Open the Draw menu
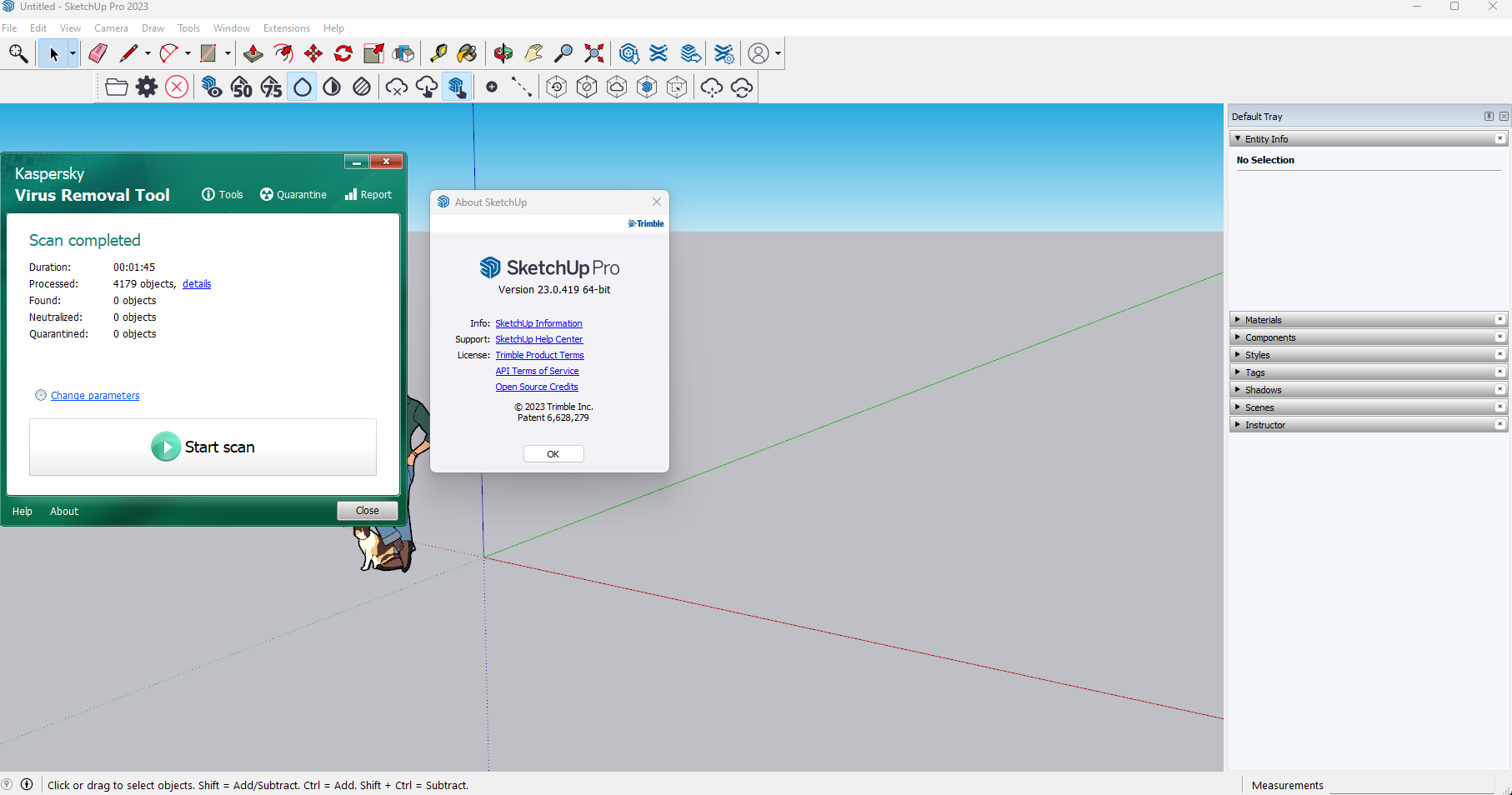Image resolution: width=1512 pixels, height=795 pixels. click(153, 28)
